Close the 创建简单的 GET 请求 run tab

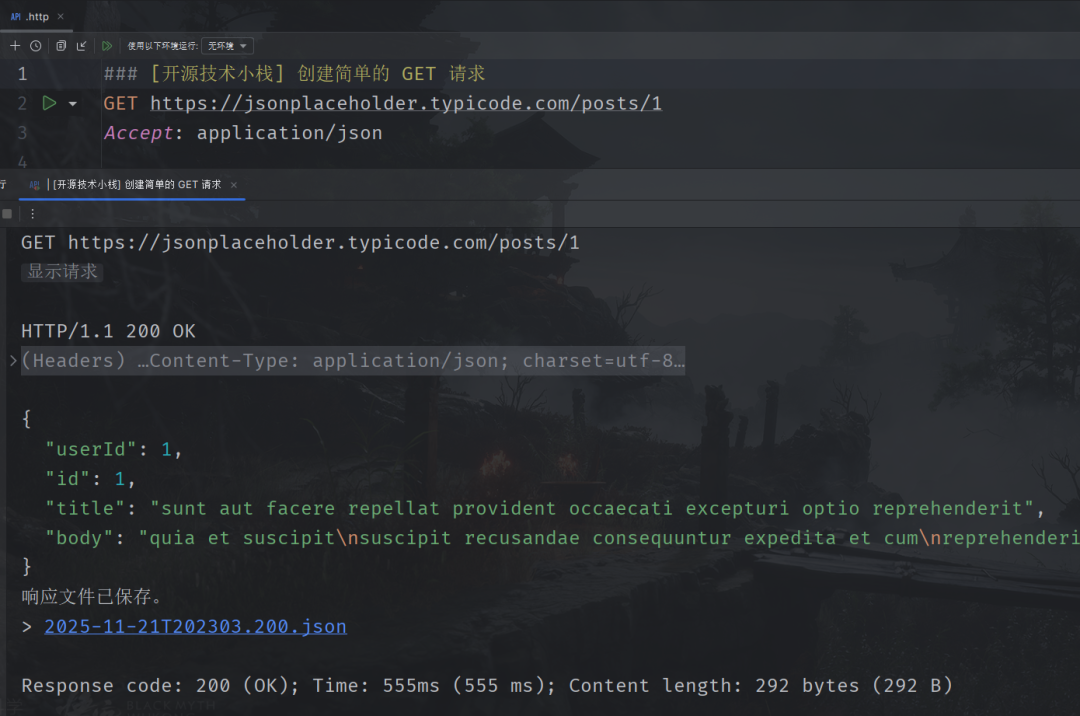(234, 185)
